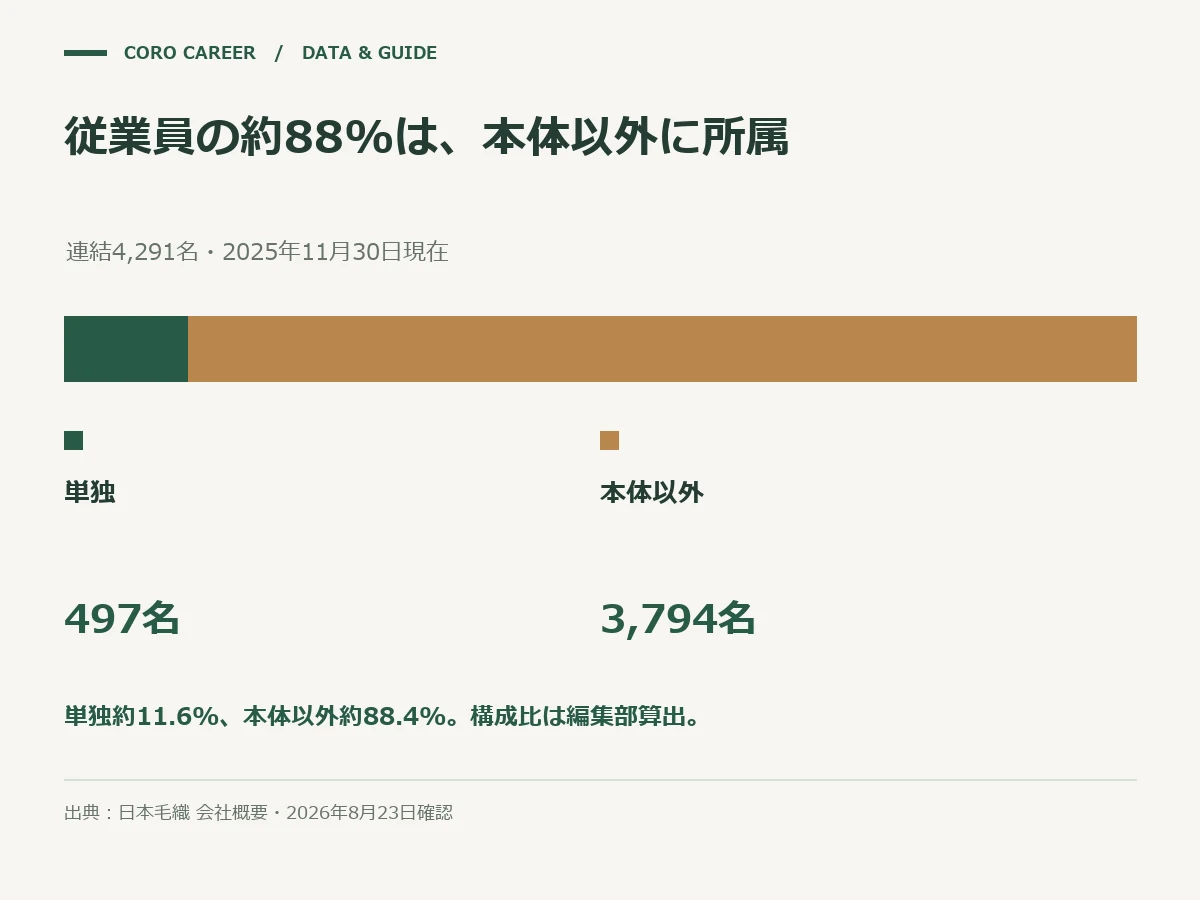Click the DATA & GUIDE header label
The width and height of the screenshot is (1200, 900).
(x=369, y=53)
